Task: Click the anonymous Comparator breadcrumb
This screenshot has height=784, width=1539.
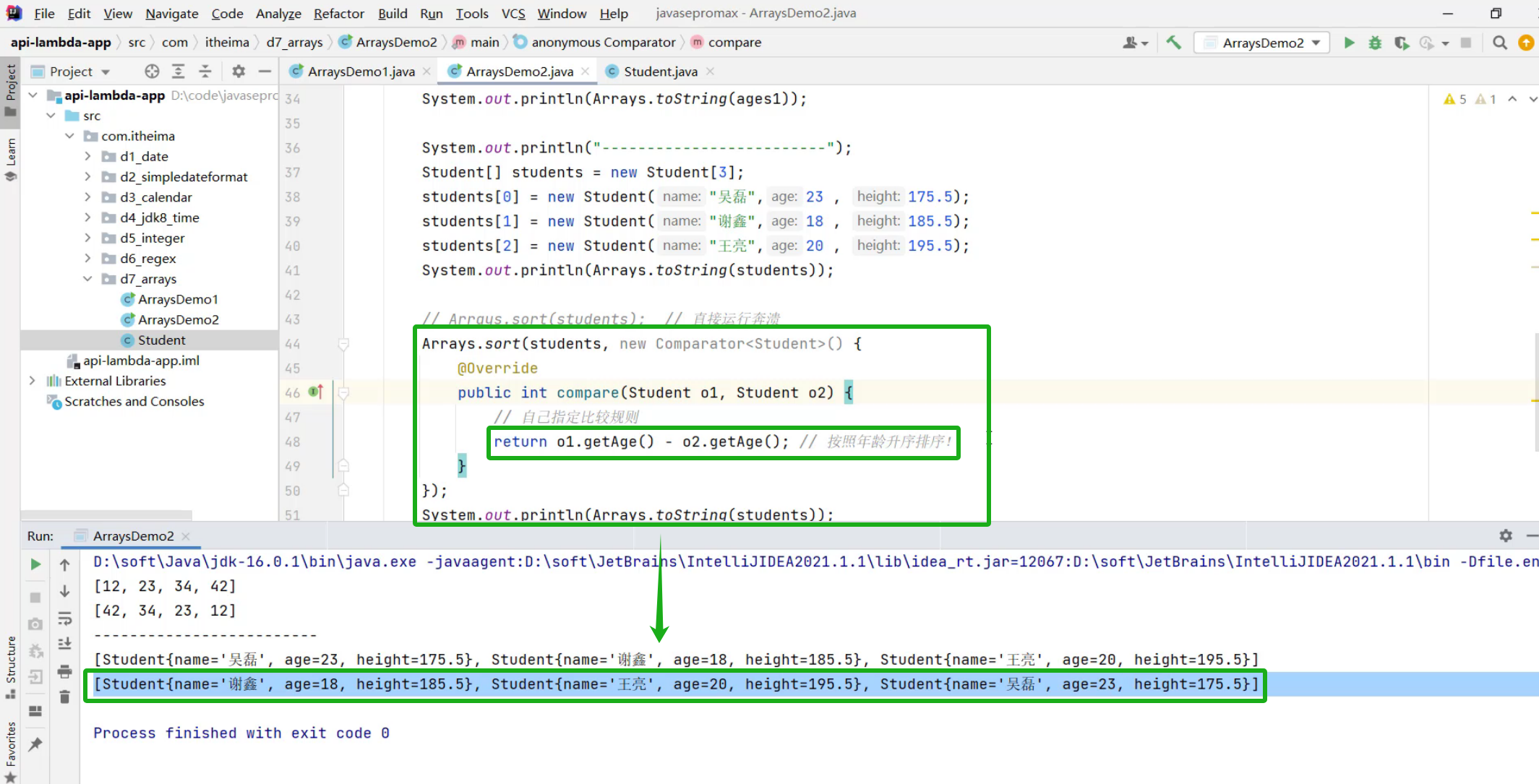Action: [603, 42]
